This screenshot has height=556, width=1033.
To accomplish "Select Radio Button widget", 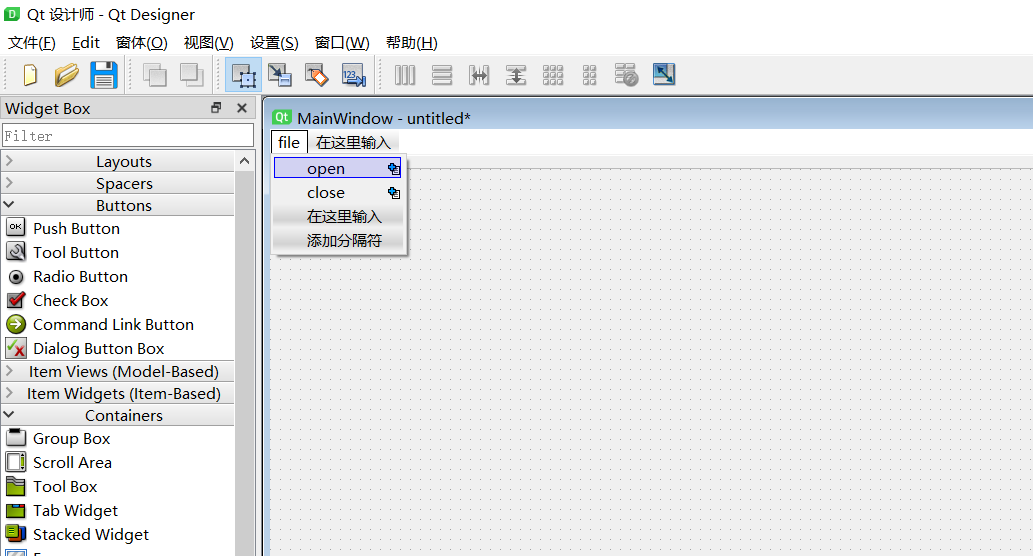I will pos(80,277).
